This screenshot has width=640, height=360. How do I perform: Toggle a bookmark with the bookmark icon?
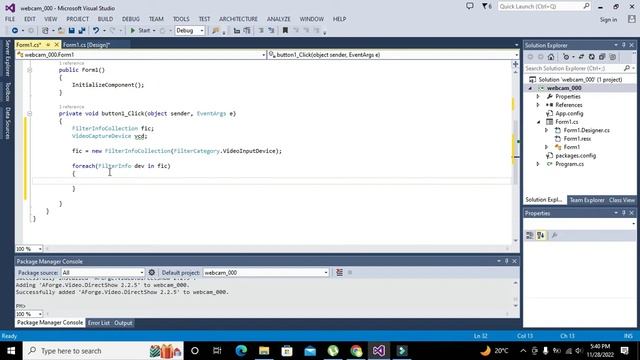pos(285,31)
